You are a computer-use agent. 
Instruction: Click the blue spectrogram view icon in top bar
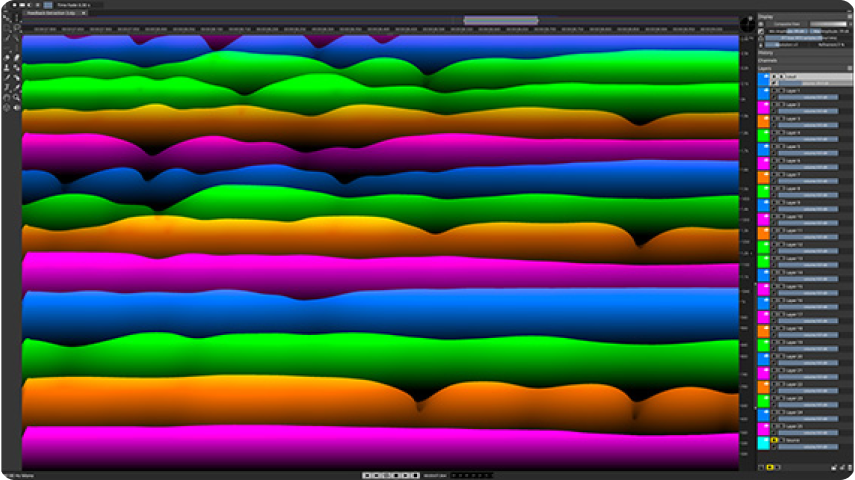pos(48,5)
